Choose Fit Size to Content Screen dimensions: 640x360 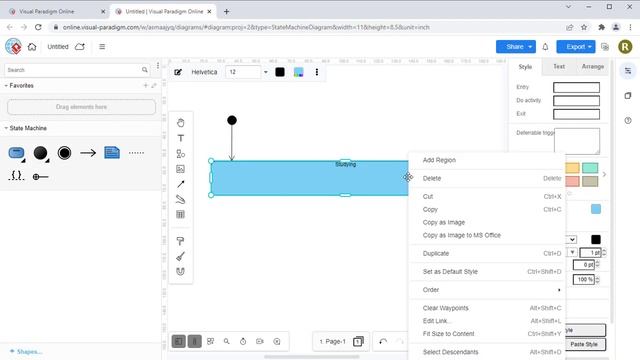pyautogui.click(x=487, y=334)
